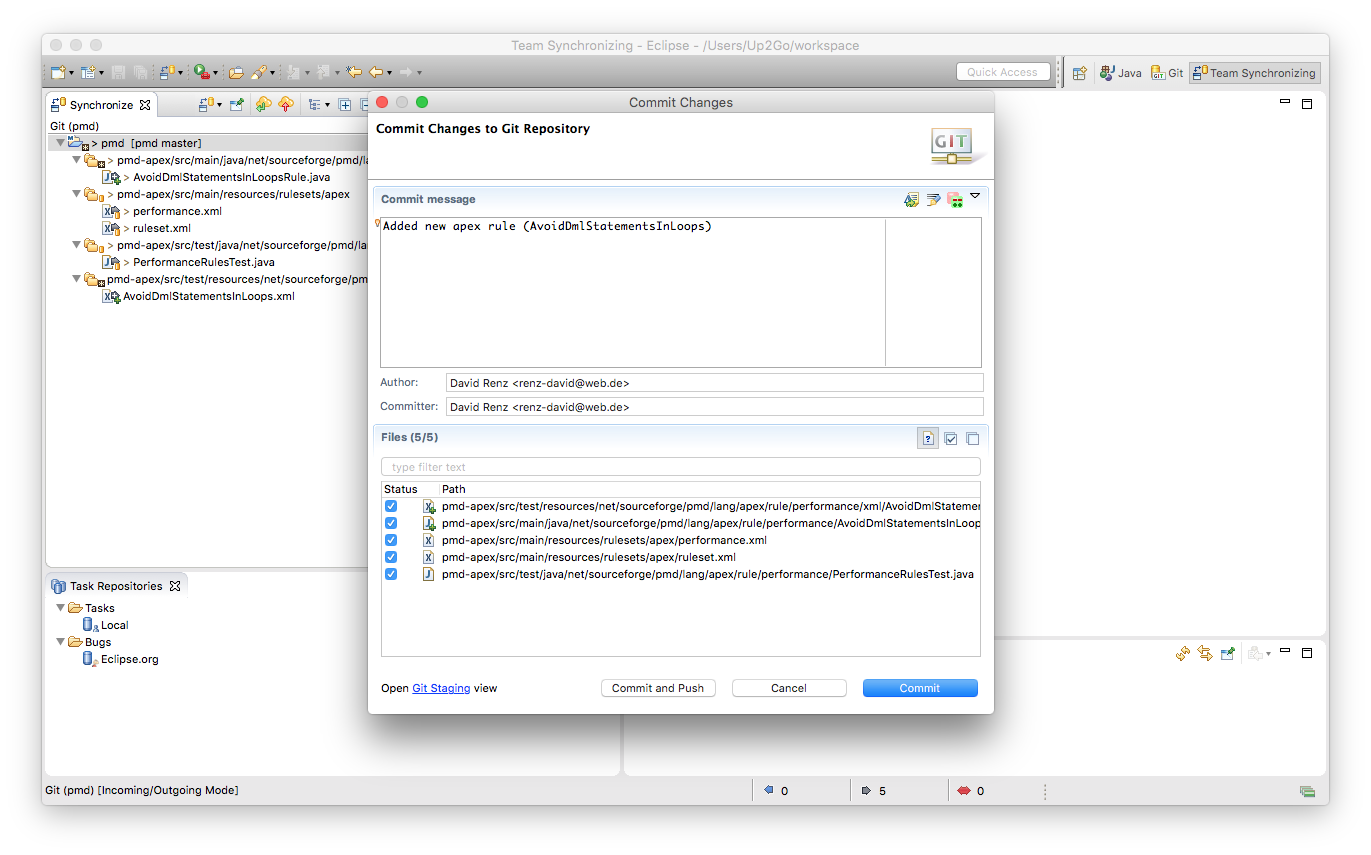Click the file filter text field

[x=681, y=467]
